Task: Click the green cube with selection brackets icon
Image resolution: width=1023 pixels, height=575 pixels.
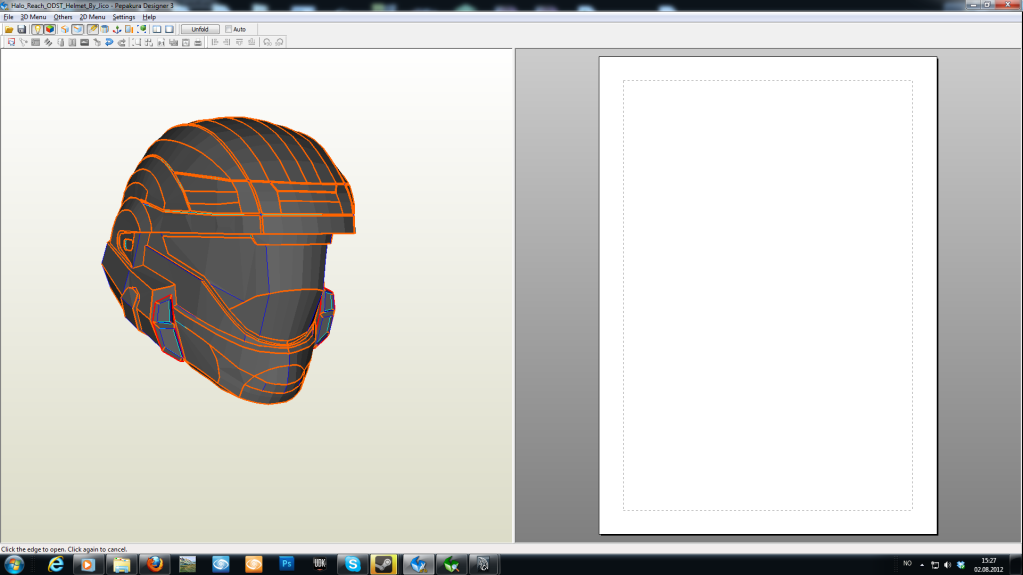Action: coord(142,29)
